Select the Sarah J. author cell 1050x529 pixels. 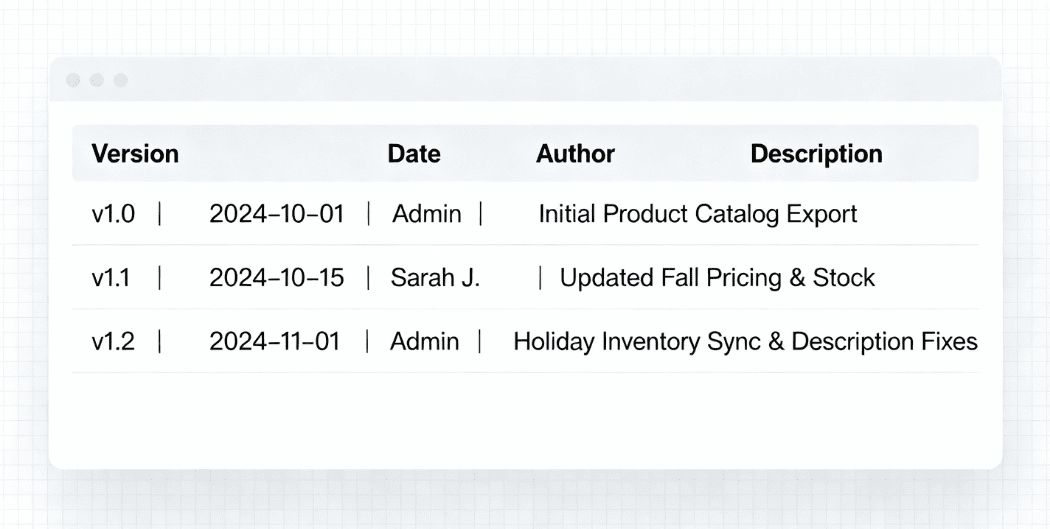tap(435, 278)
